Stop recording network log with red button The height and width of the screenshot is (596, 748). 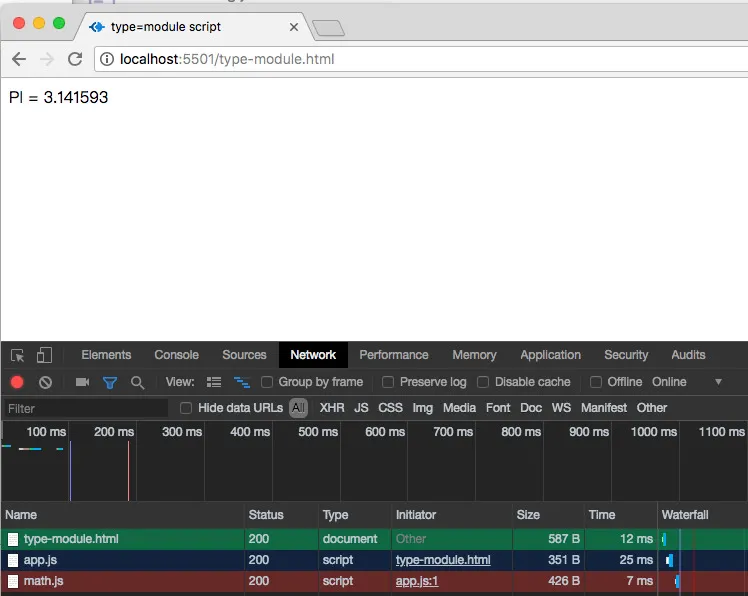pyautogui.click(x=17, y=382)
